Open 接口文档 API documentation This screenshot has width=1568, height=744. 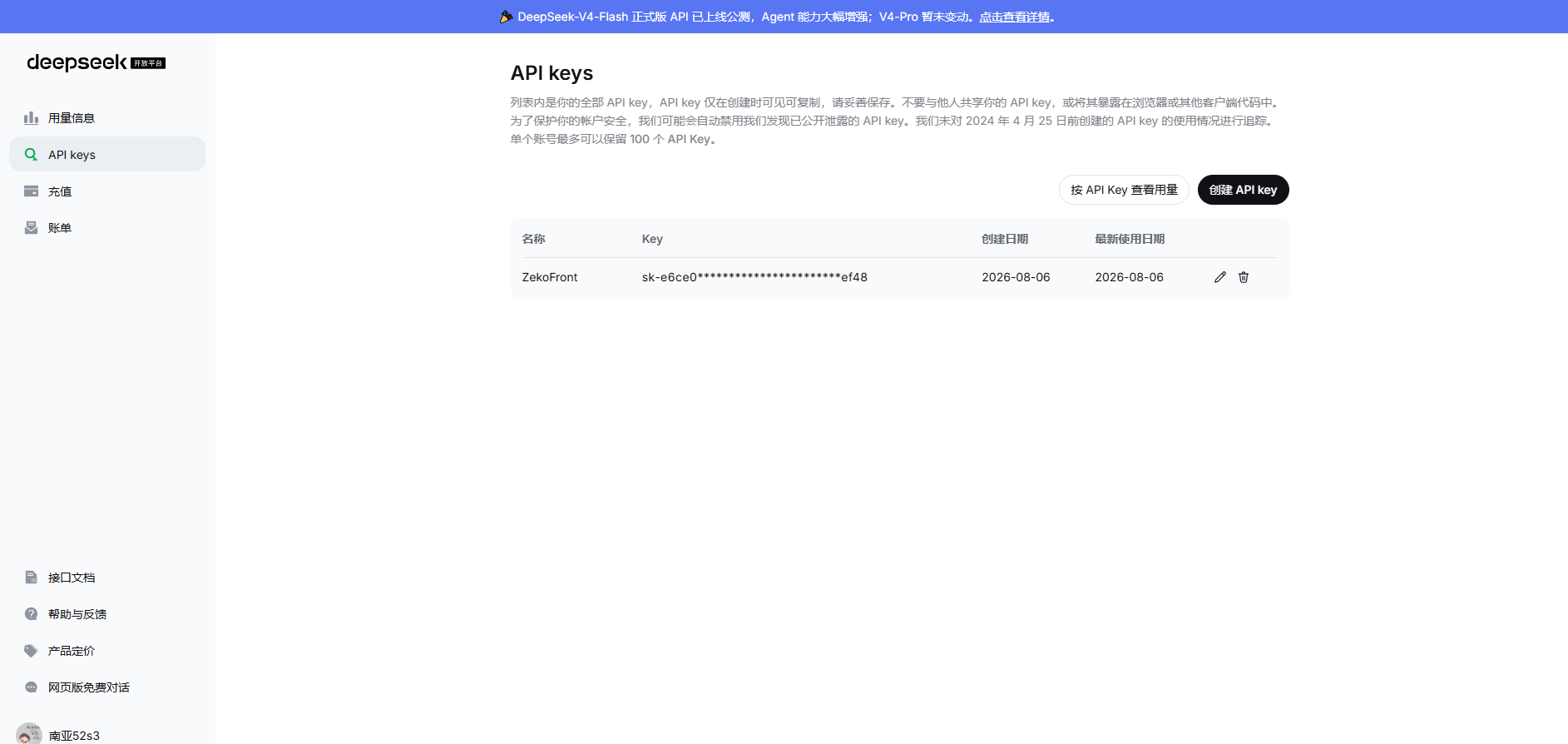coord(107,578)
